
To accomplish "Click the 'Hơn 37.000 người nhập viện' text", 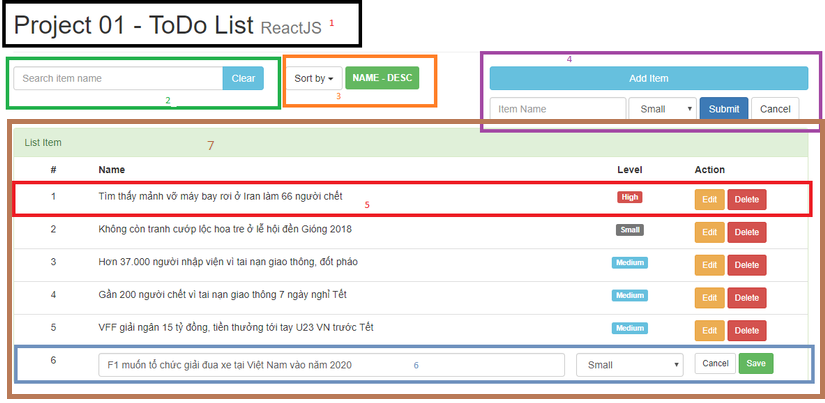I will 228,261.
